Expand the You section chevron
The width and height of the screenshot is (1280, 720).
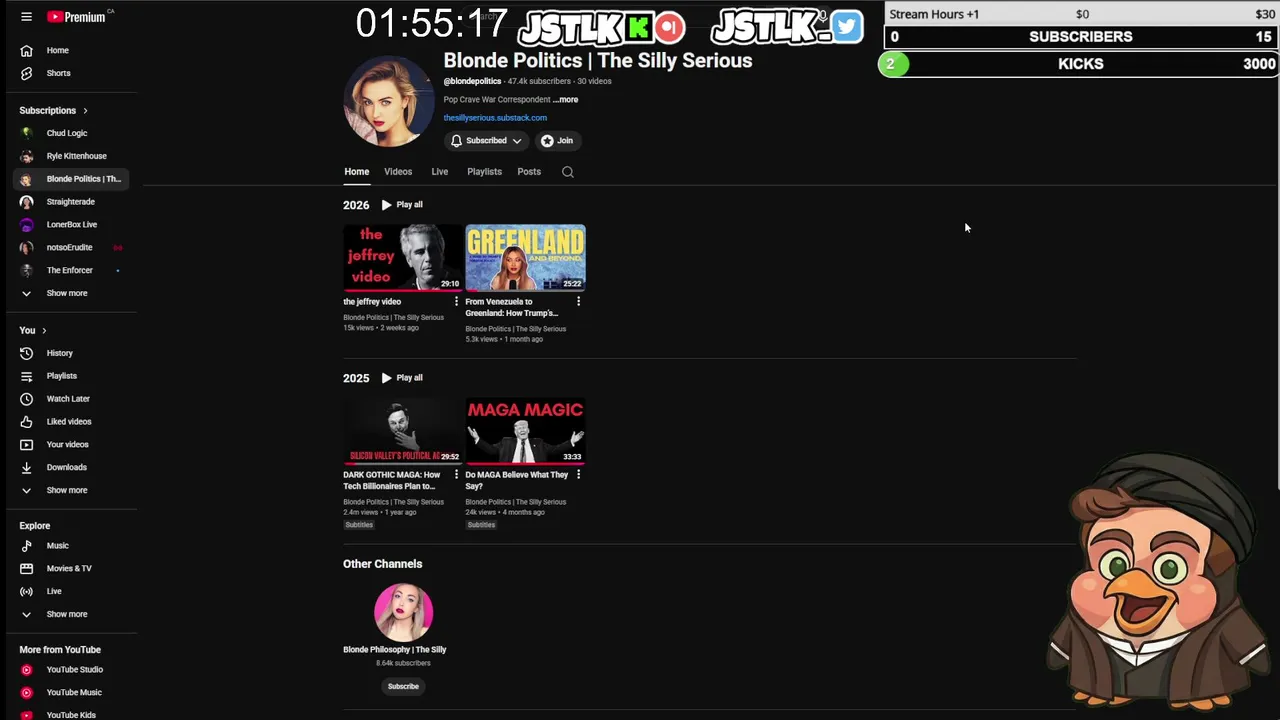43,331
